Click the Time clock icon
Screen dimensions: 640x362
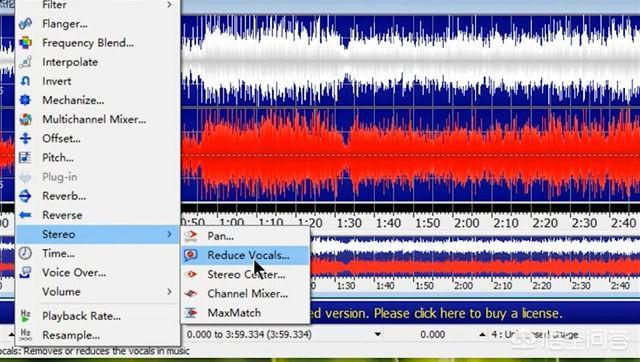[25, 253]
